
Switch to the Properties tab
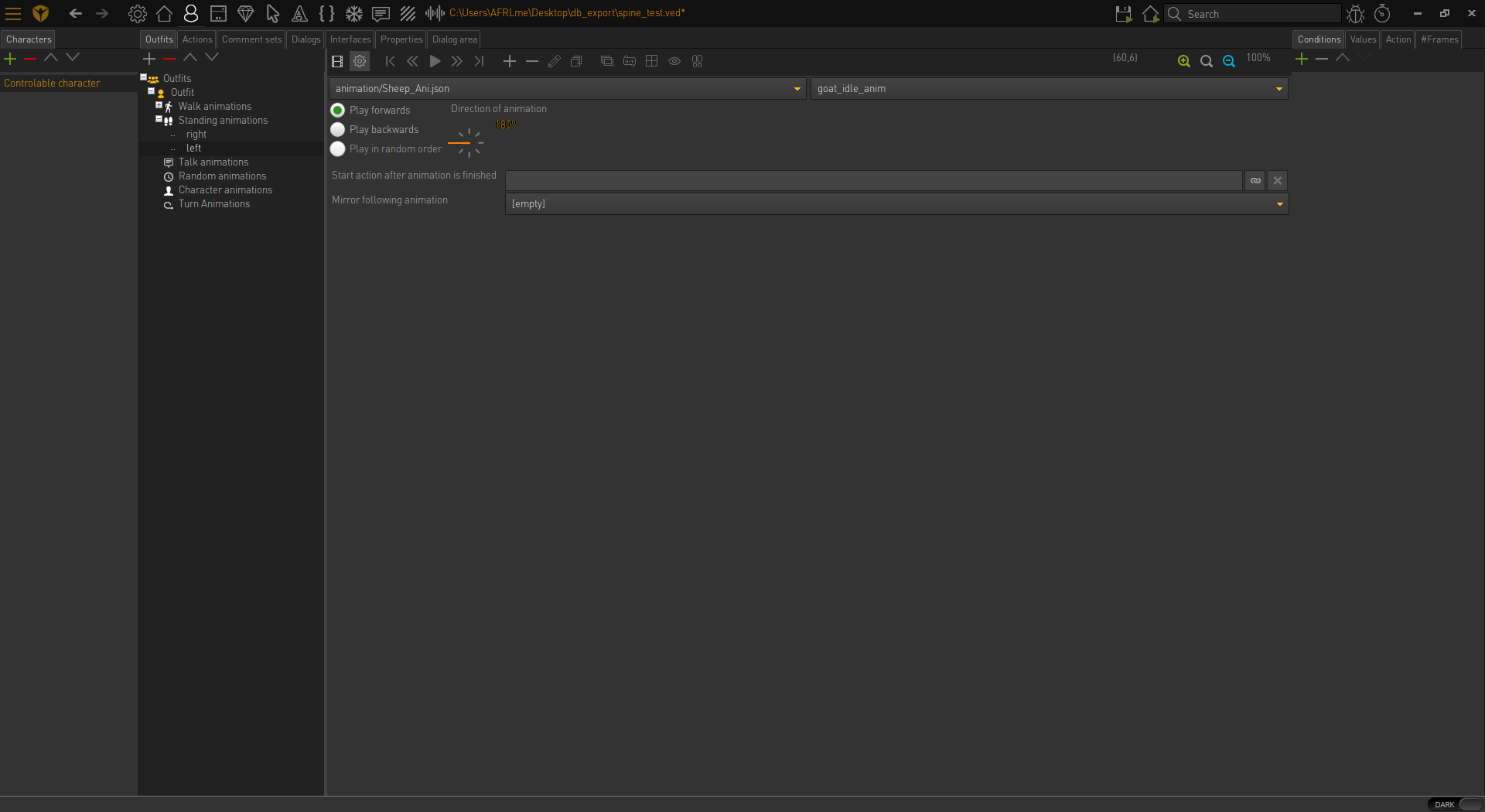401,39
